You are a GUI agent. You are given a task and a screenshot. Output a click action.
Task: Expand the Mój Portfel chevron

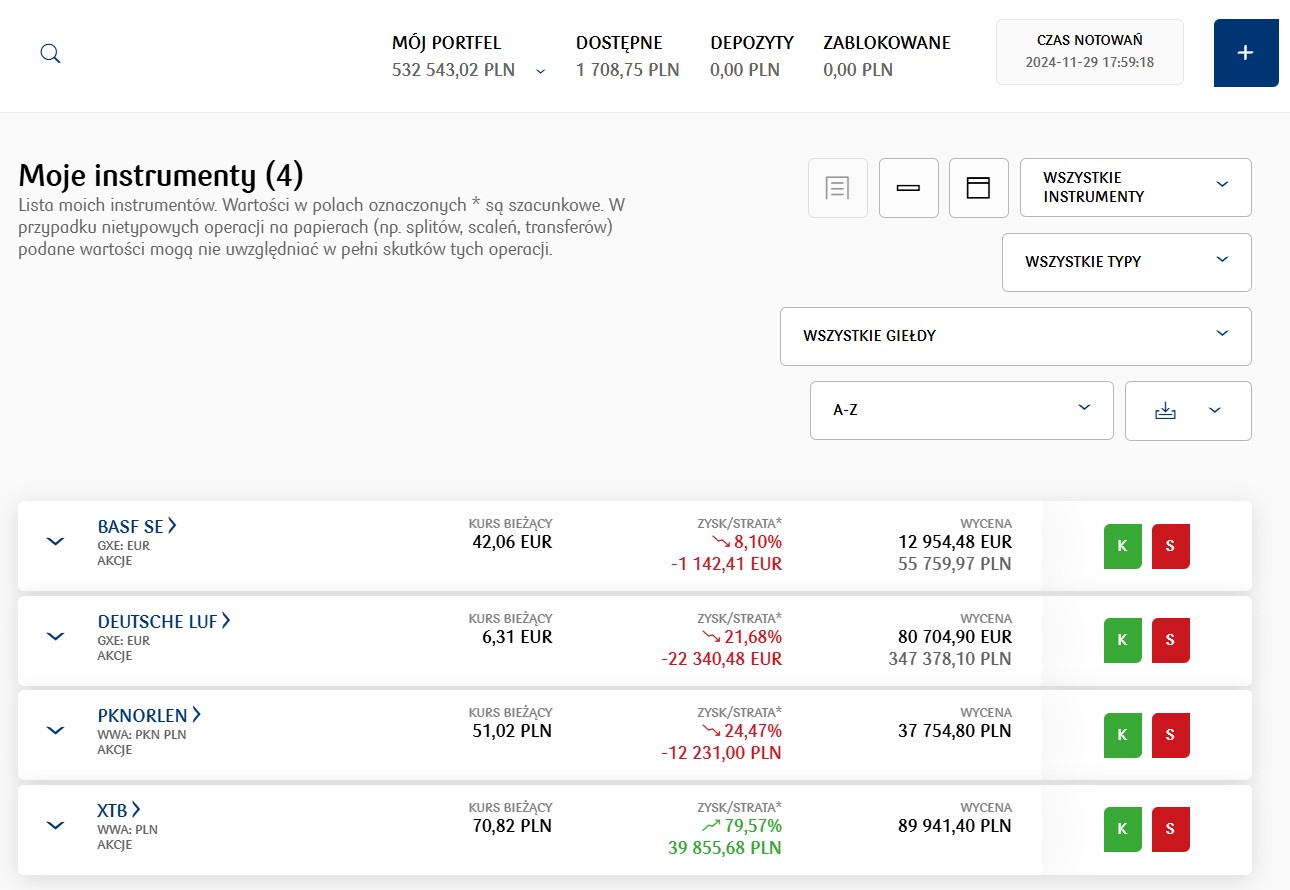tap(541, 71)
